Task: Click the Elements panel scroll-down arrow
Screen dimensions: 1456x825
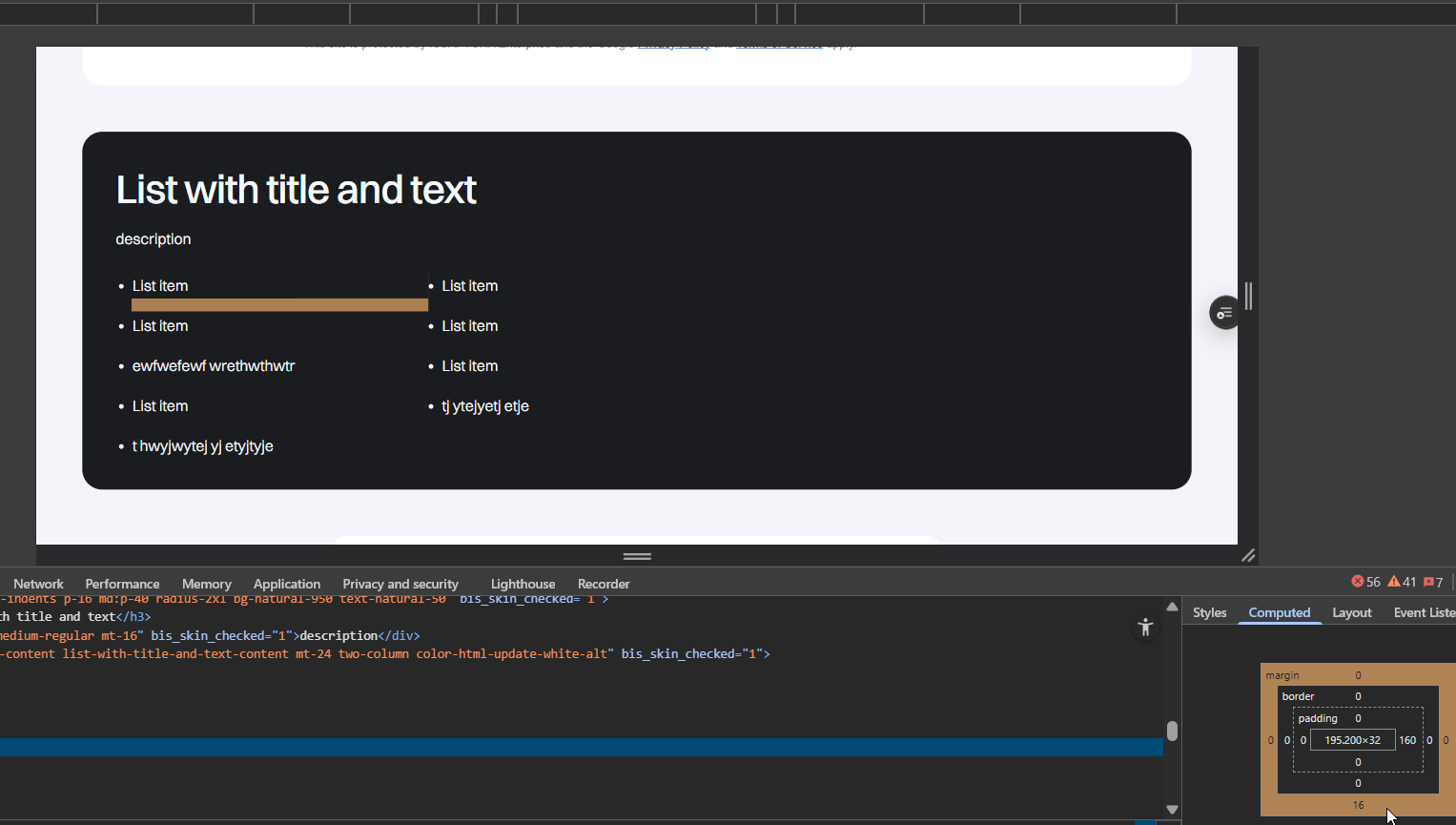Action: pyautogui.click(x=1172, y=810)
